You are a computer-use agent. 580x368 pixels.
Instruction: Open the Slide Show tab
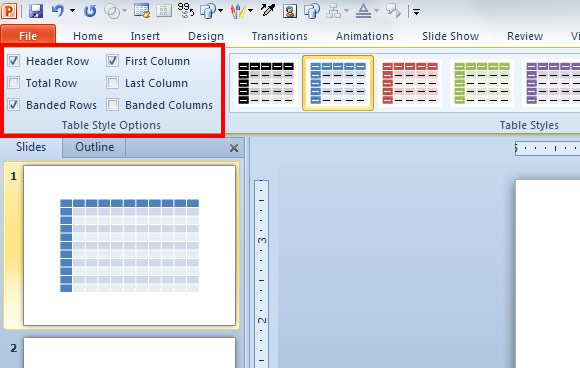pos(450,36)
